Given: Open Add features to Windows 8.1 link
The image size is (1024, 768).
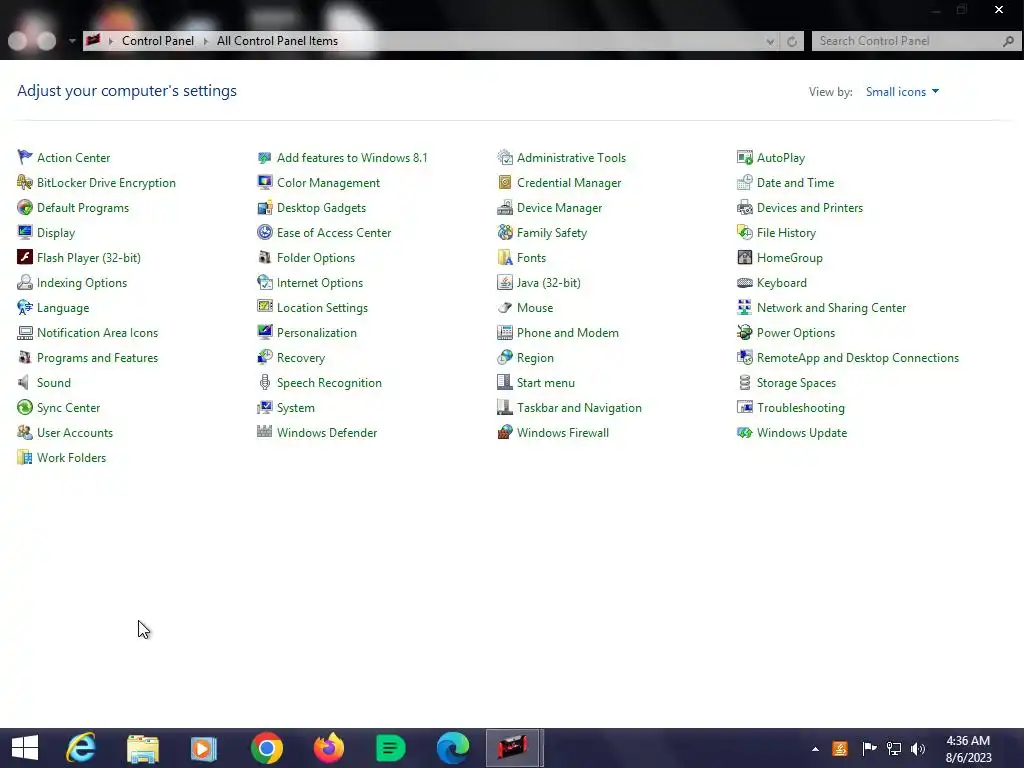Looking at the screenshot, I should pyautogui.click(x=352, y=157).
